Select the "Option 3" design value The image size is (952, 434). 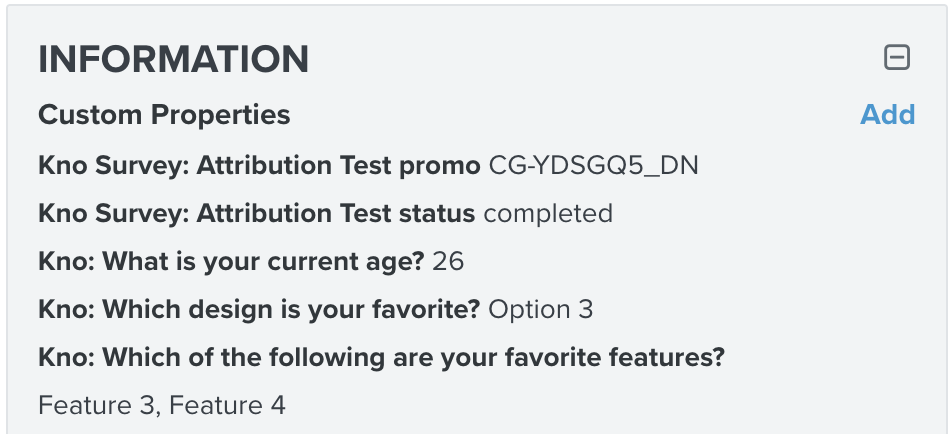coord(541,309)
